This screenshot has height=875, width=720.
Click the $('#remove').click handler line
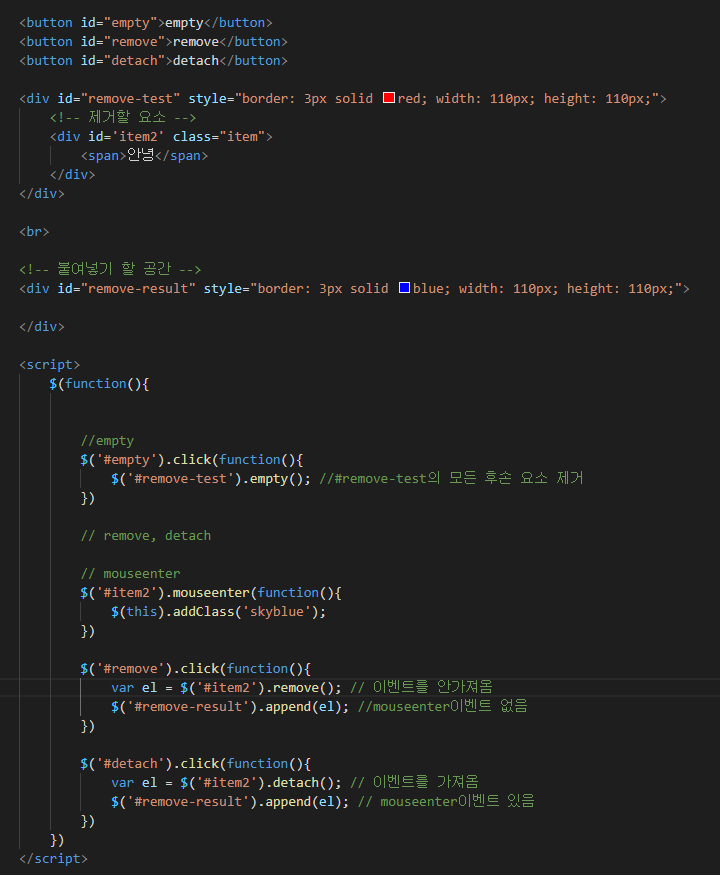(196, 669)
